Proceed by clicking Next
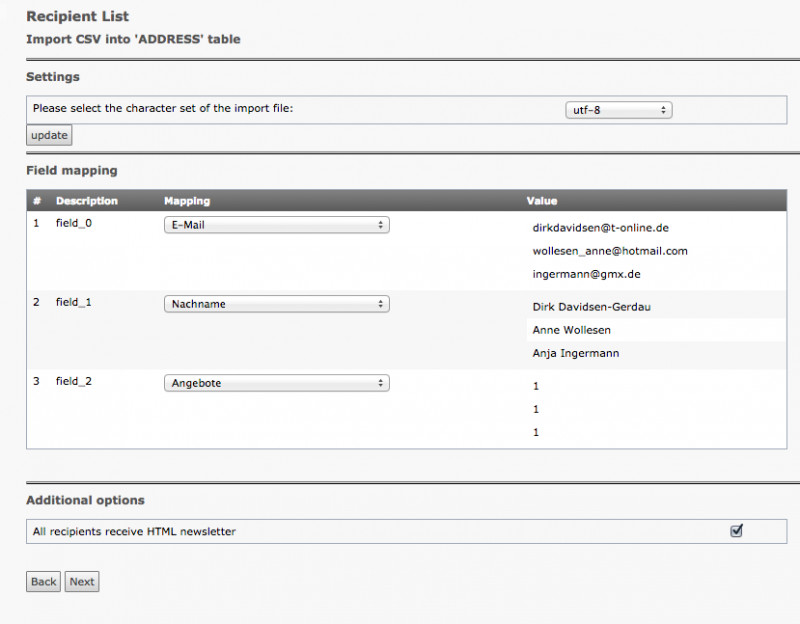Viewport: 800px width, 624px height. tap(82, 582)
